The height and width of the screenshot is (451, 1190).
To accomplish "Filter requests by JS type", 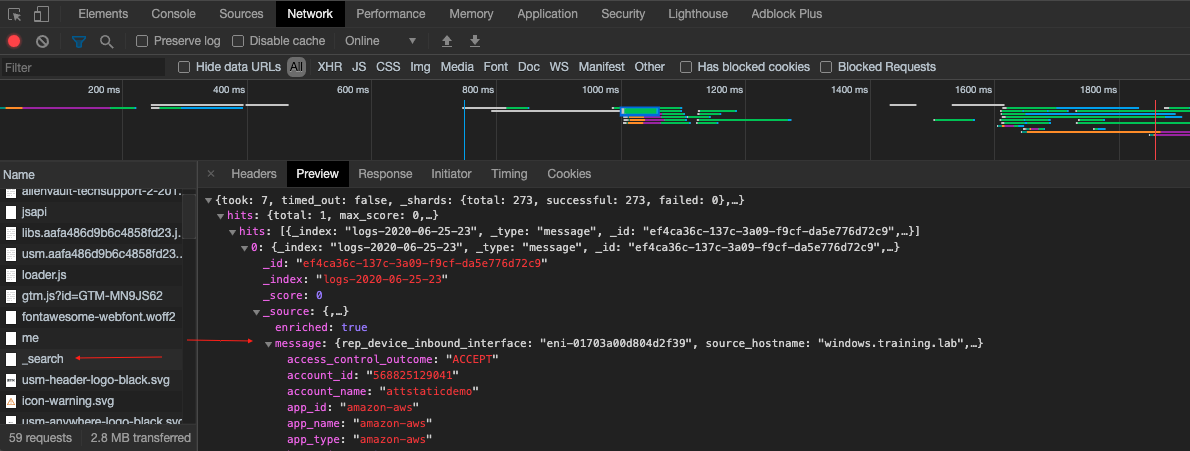I will (x=359, y=67).
